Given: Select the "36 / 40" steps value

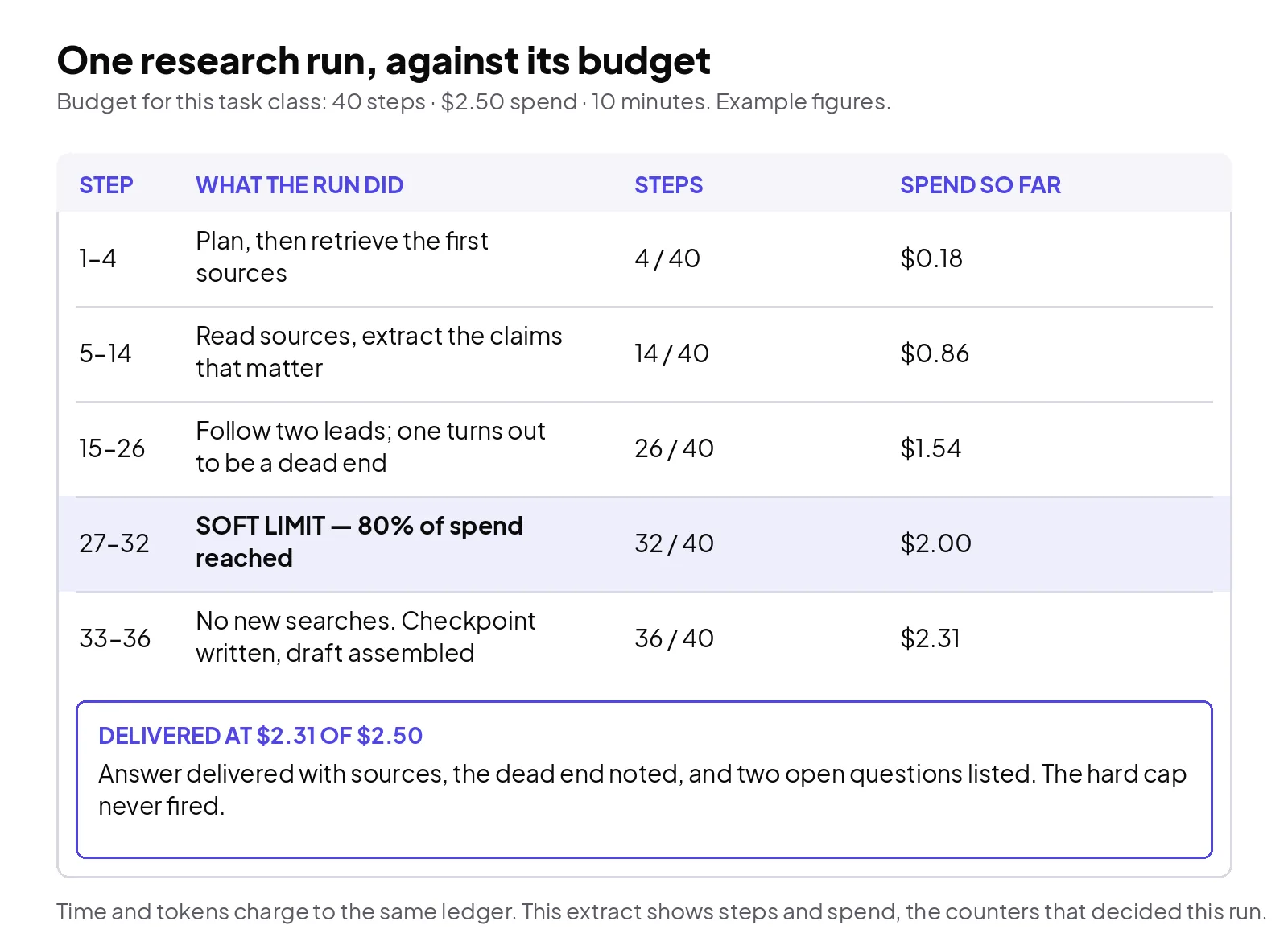Looking at the screenshot, I should (674, 638).
